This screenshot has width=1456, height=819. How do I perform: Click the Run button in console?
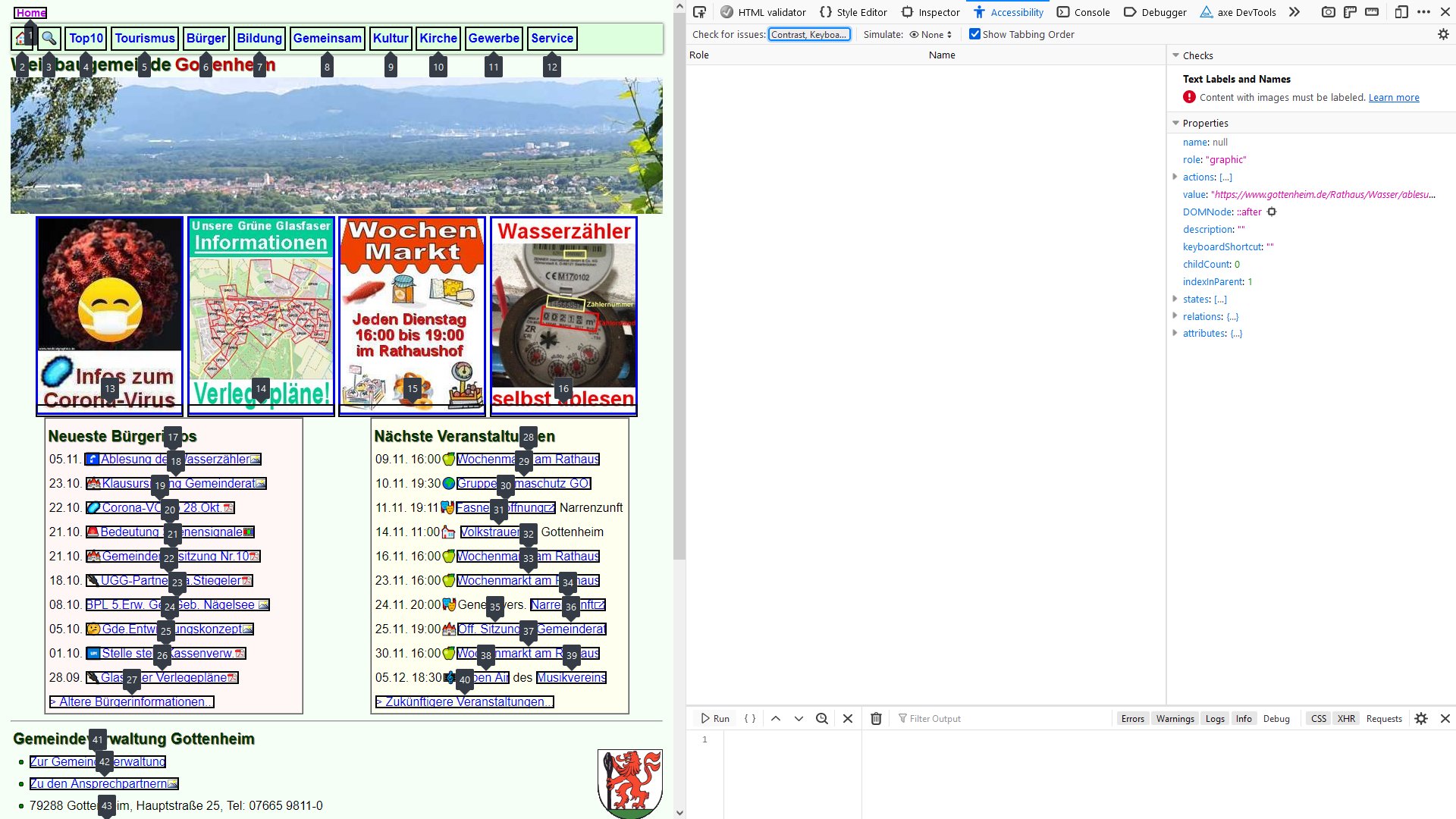(x=715, y=719)
